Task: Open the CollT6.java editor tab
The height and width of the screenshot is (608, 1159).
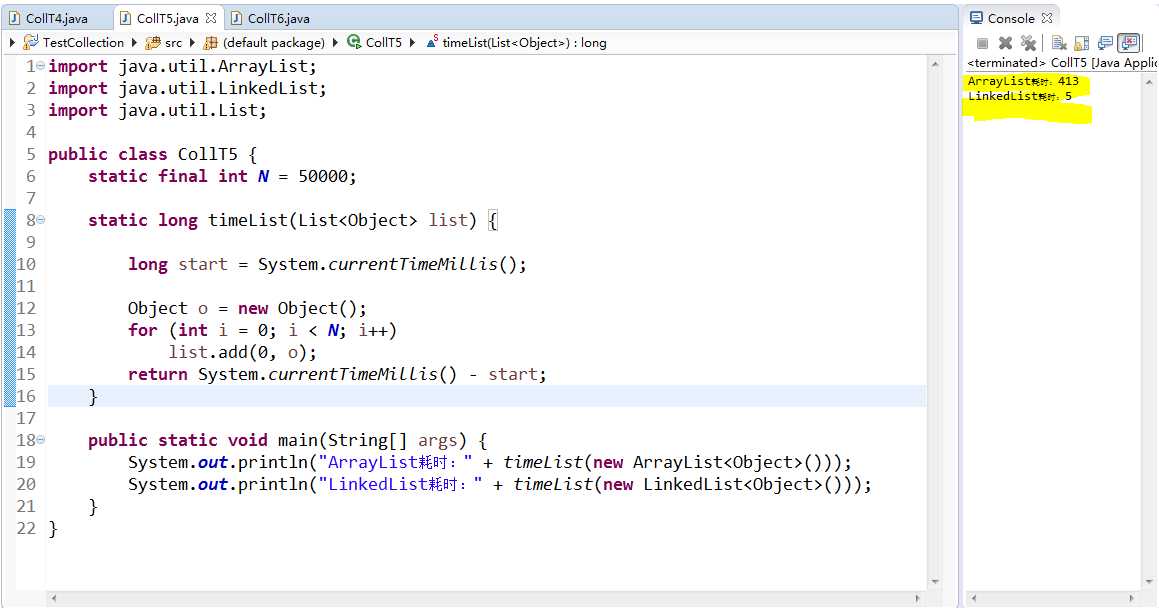Action: (270, 18)
